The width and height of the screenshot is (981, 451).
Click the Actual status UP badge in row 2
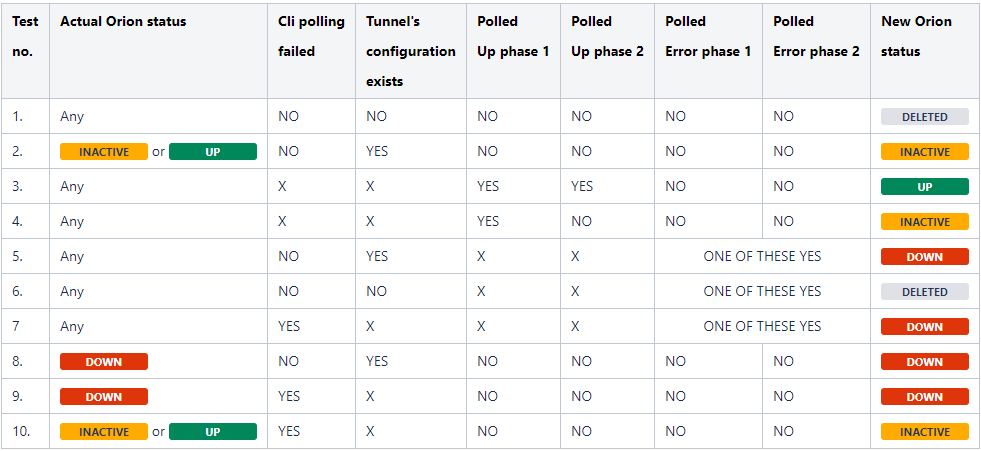click(x=212, y=152)
